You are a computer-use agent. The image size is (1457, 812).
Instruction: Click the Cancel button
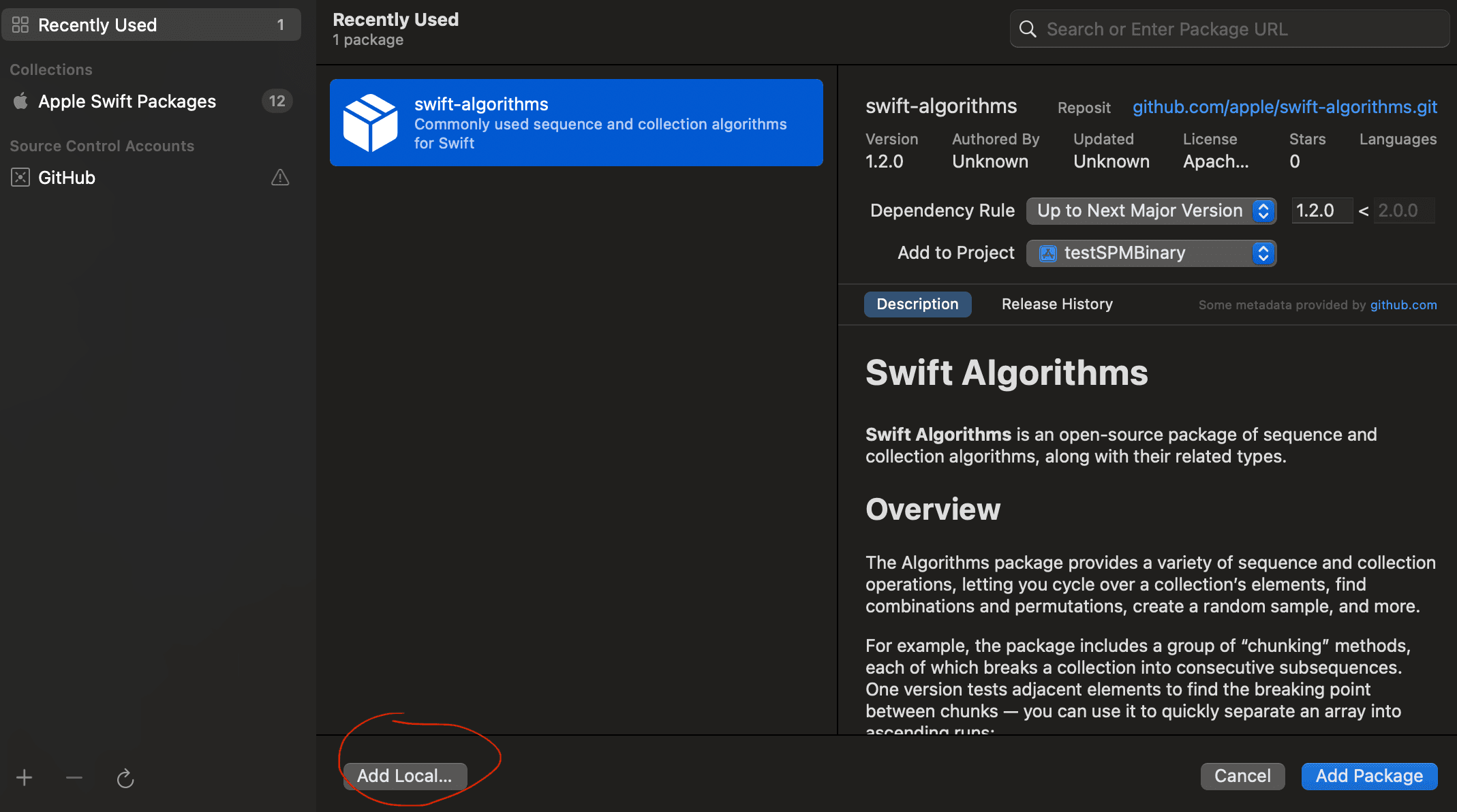tap(1242, 775)
